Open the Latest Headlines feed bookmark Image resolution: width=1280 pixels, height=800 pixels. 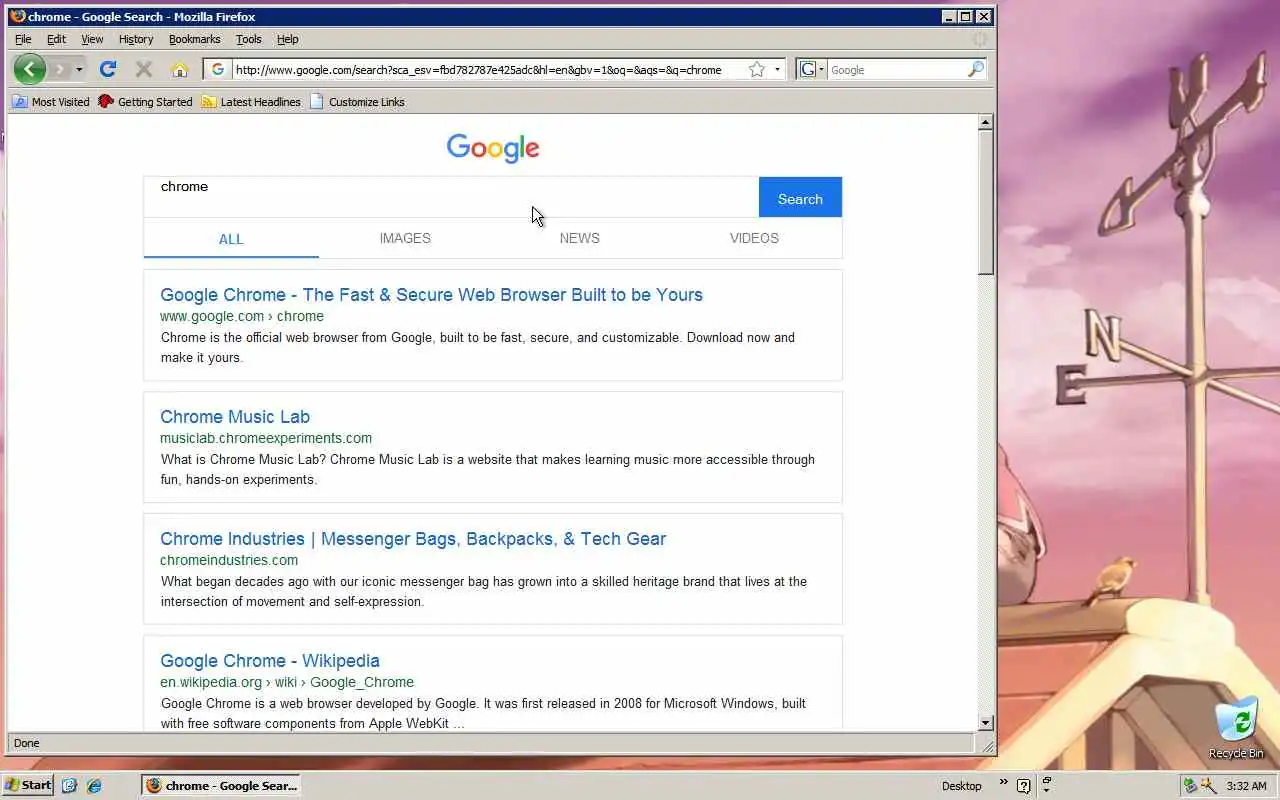coord(251,102)
